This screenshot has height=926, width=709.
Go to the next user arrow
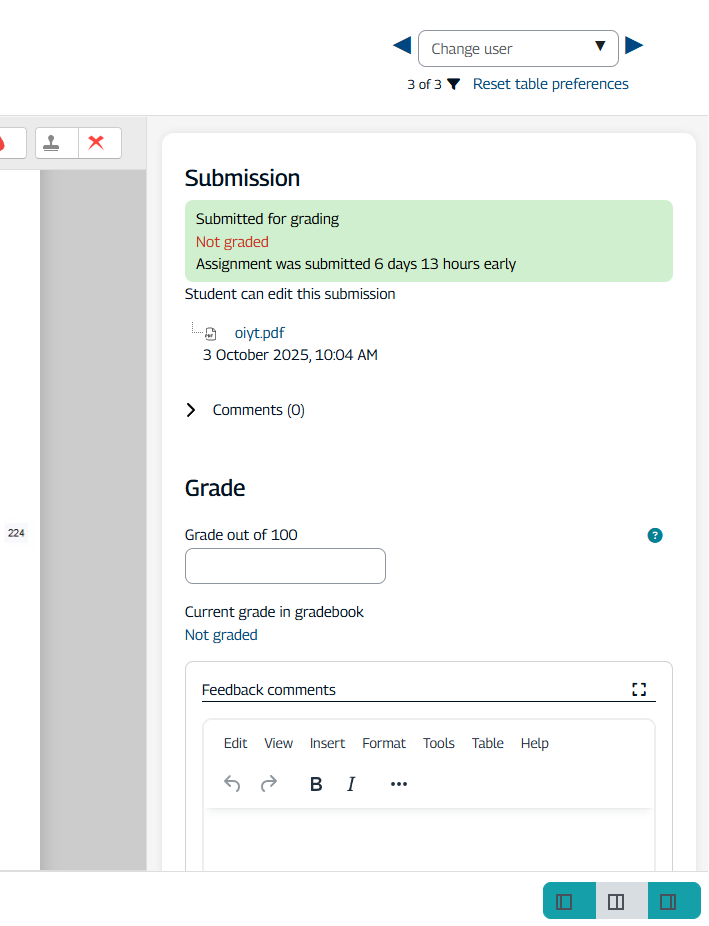pos(634,46)
